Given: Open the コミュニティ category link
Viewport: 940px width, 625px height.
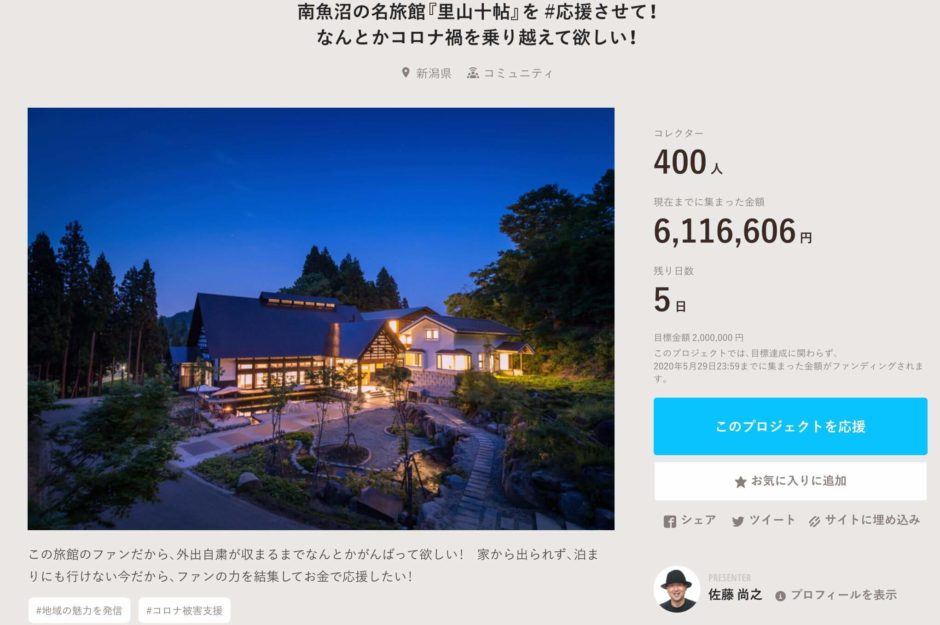Looking at the screenshot, I should pos(518,73).
